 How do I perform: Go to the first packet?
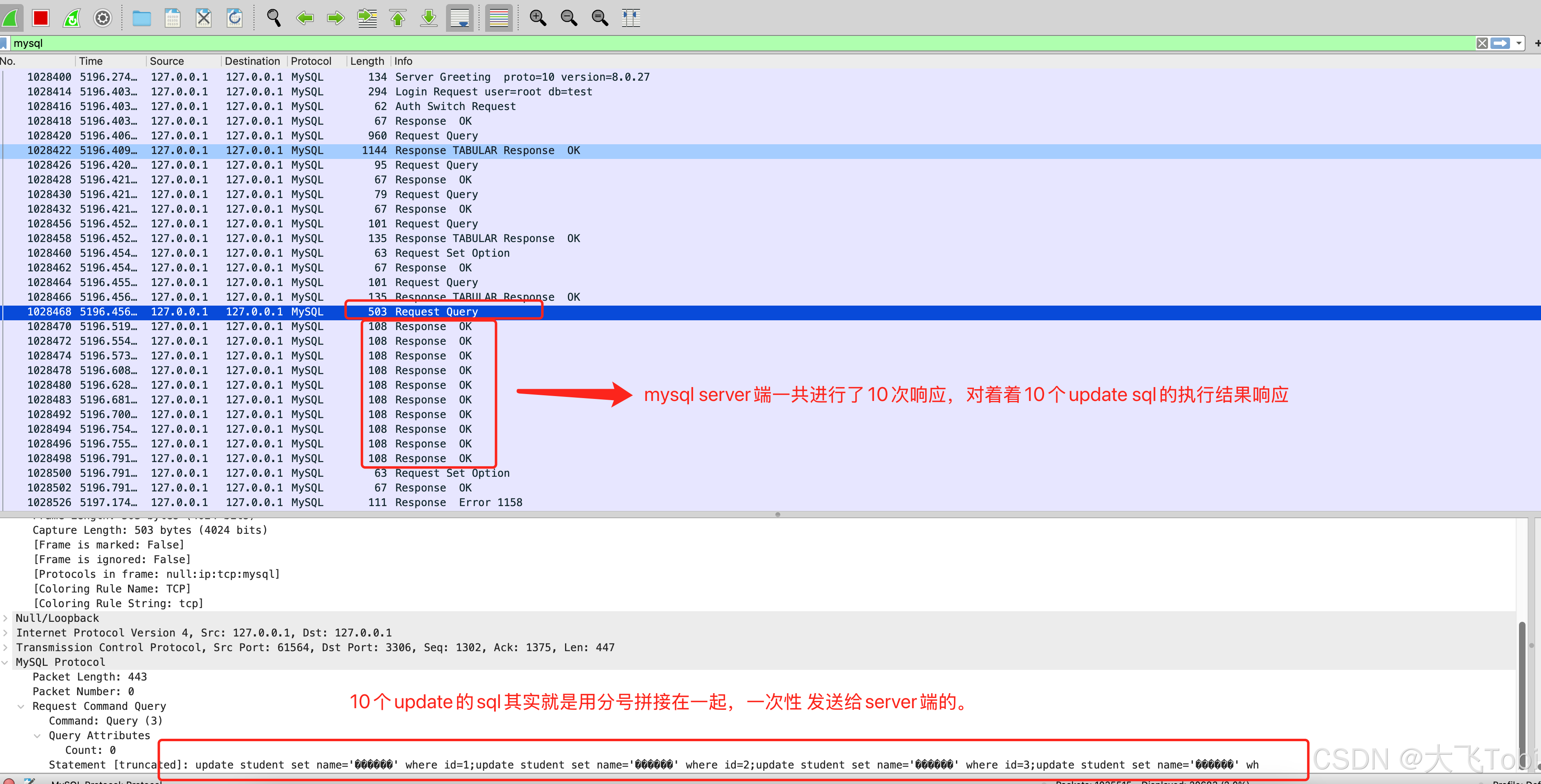pyautogui.click(x=398, y=18)
